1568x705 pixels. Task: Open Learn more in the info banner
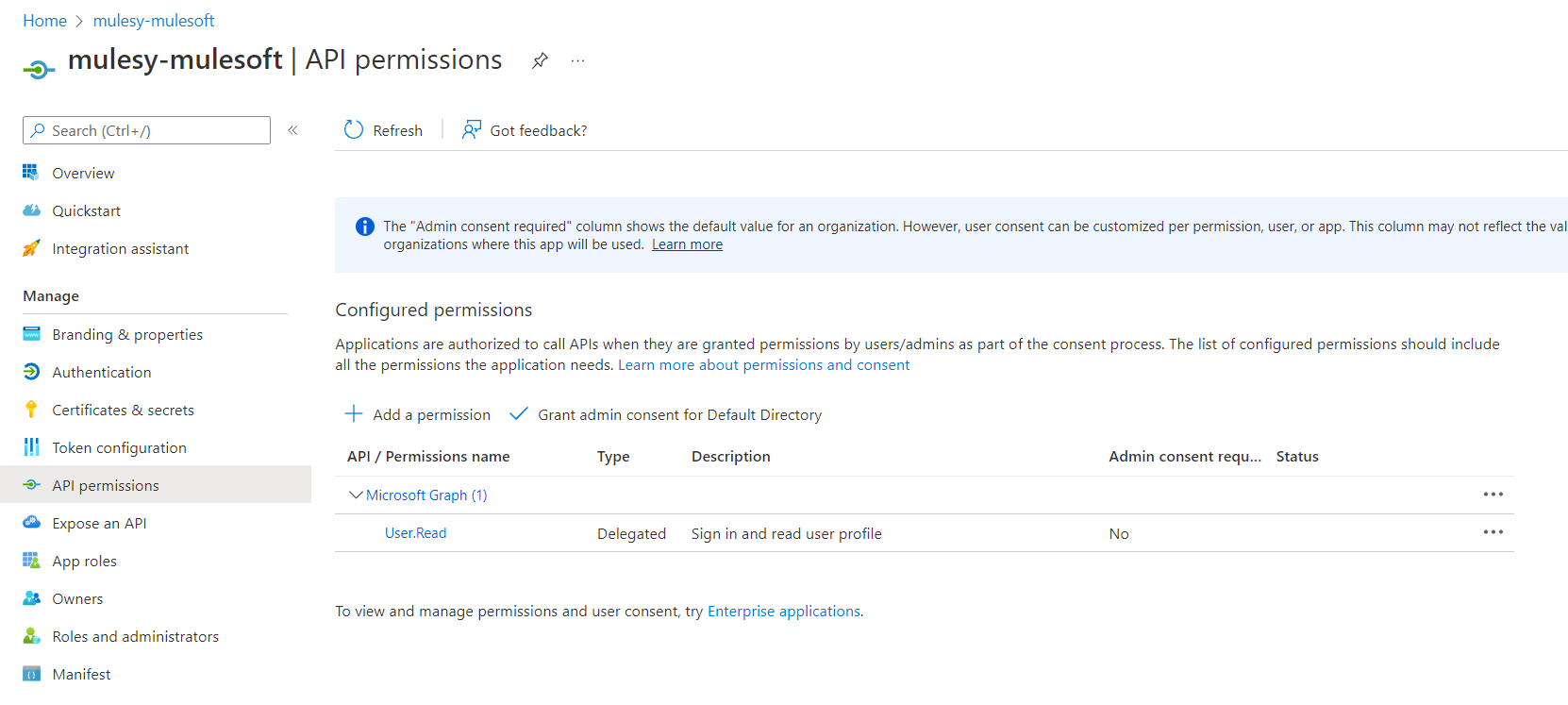[687, 244]
